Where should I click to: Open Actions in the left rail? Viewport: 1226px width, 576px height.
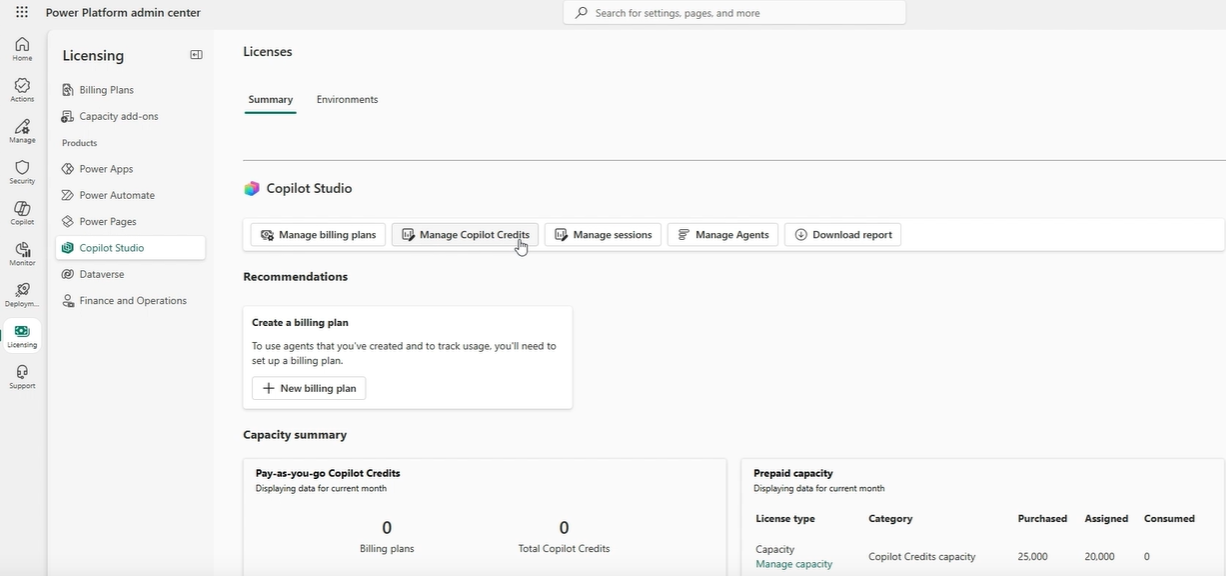click(22, 90)
